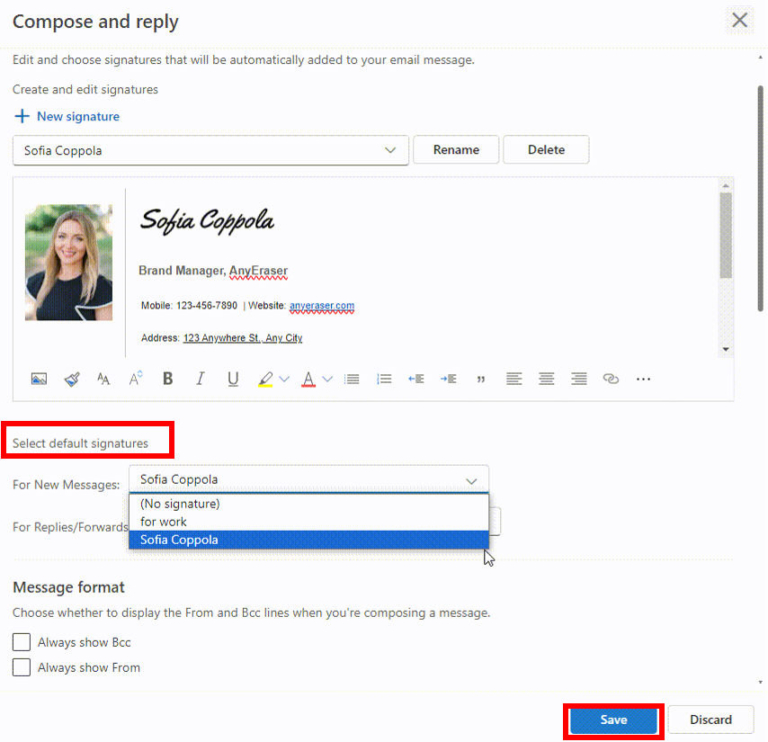Create a New signature
Image resolution: width=768 pixels, height=742 pixels.
(x=78, y=117)
